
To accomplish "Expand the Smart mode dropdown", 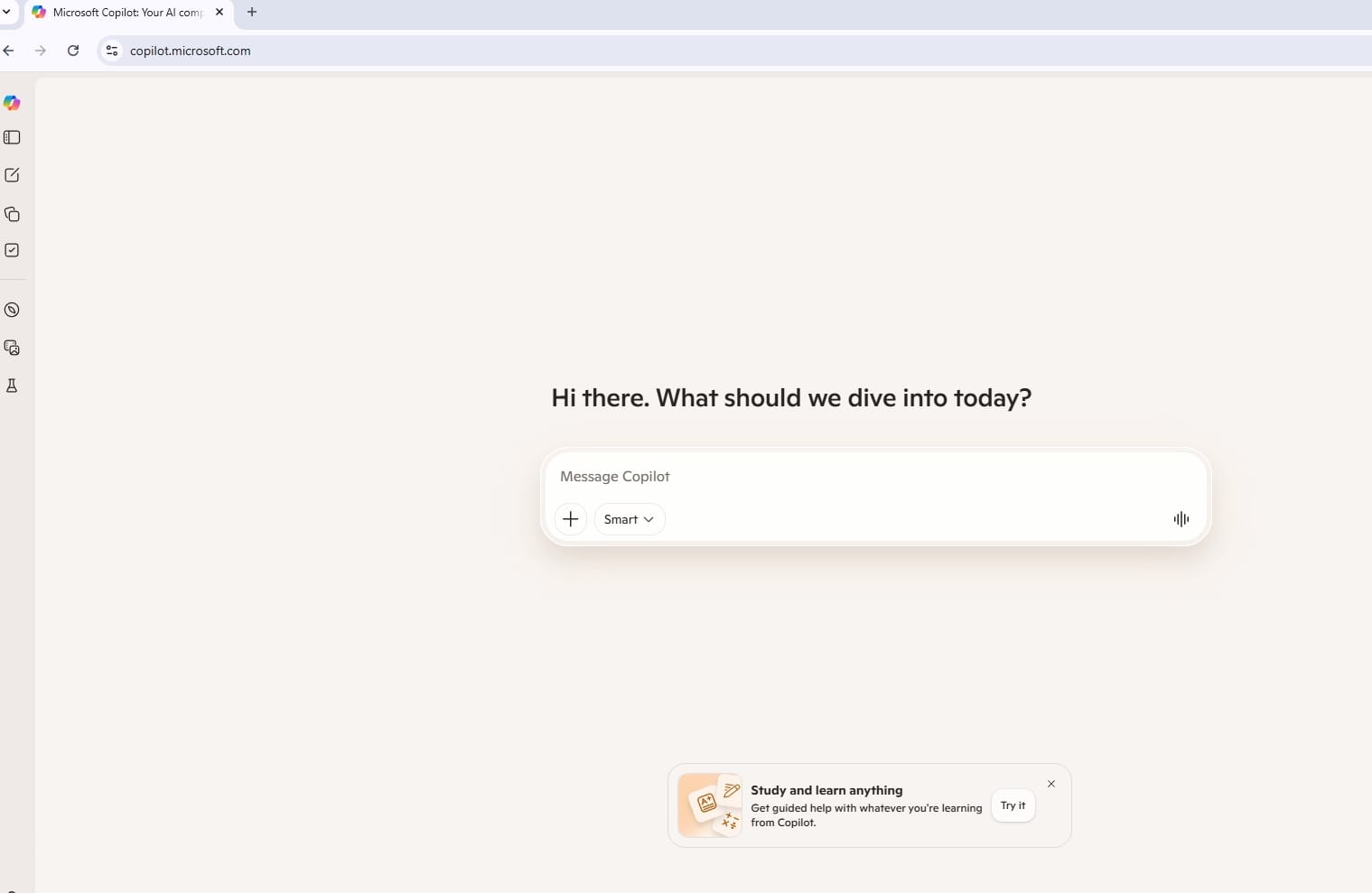I will [x=629, y=519].
